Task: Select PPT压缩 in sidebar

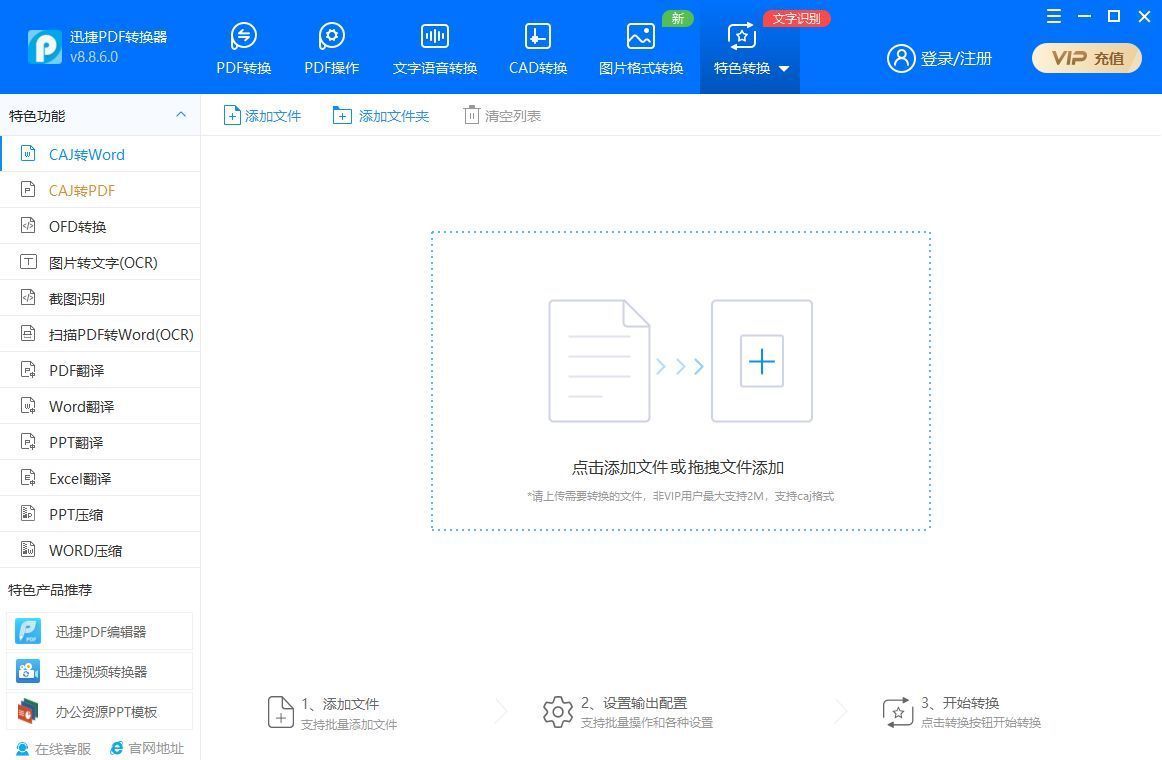Action: click(100, 514)
